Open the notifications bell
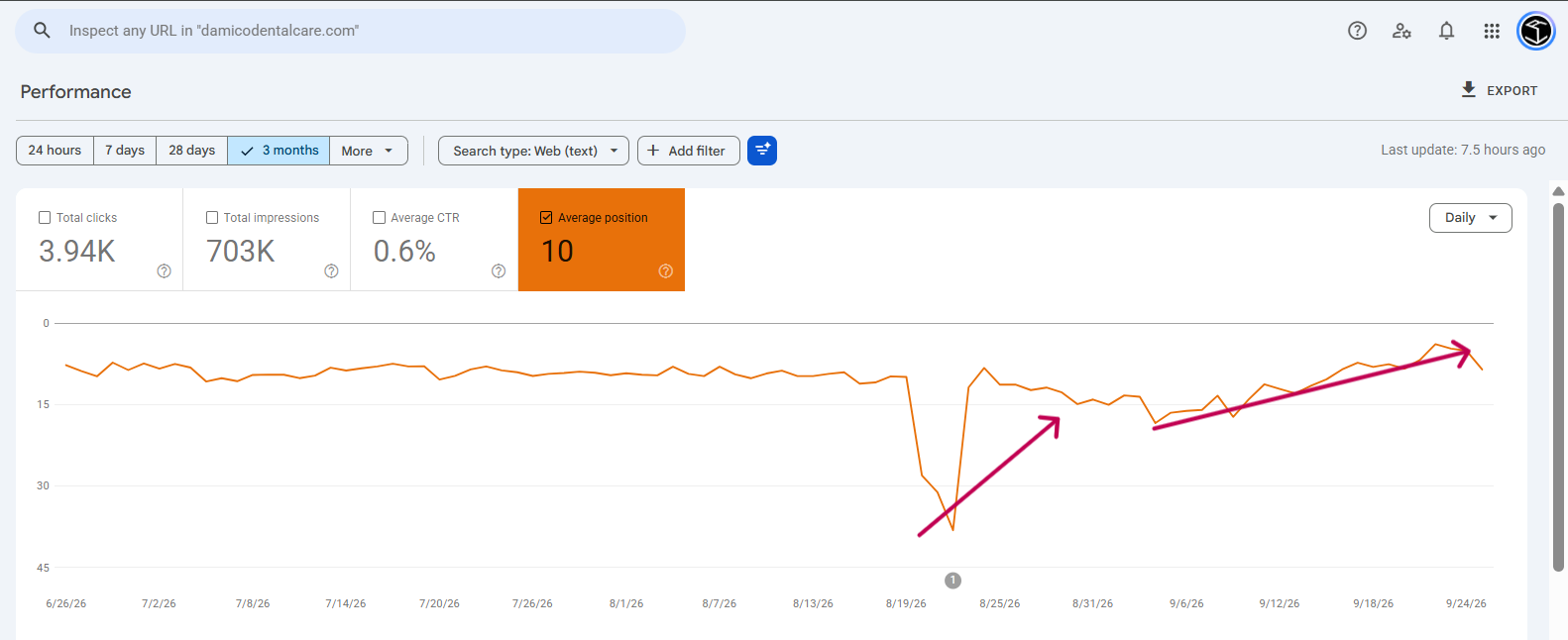 point(1447,31)
